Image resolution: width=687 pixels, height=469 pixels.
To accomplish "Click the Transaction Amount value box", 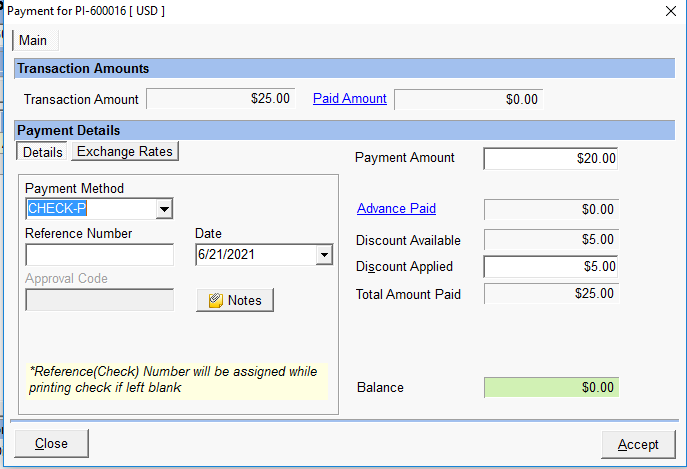I will tap(220, 99).
